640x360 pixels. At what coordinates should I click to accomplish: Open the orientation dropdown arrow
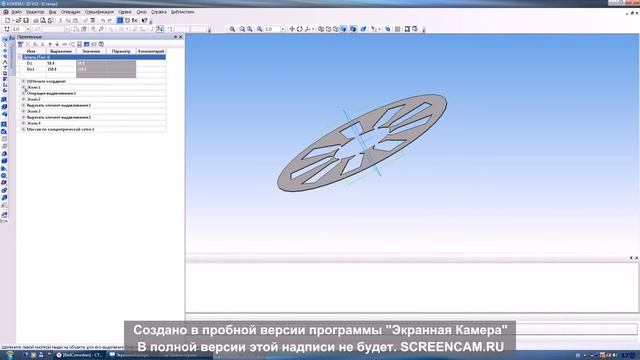(313, 29)
